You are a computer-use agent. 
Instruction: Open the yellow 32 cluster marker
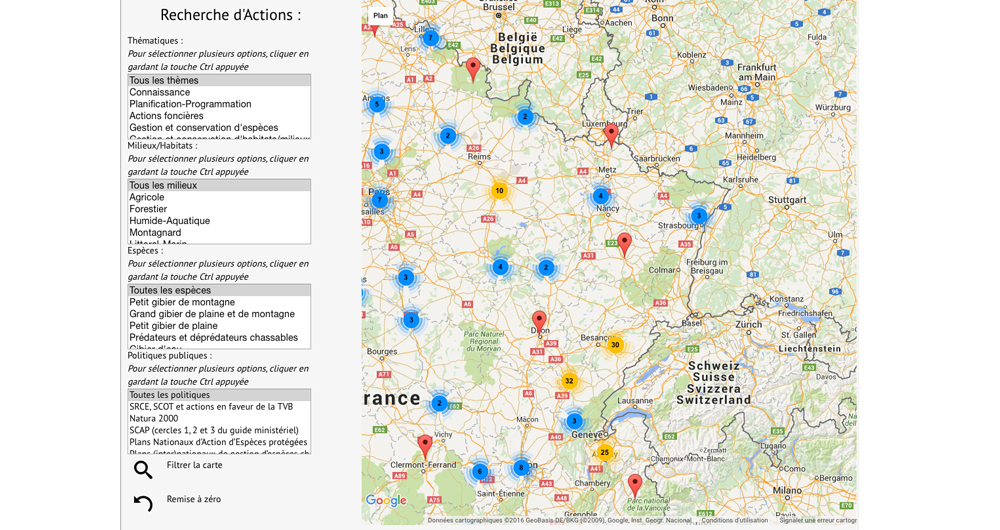[569, 381]
